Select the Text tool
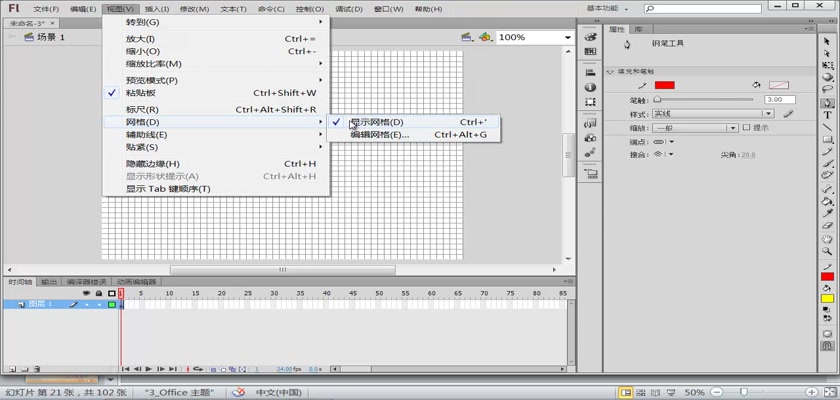 point(827,115)
